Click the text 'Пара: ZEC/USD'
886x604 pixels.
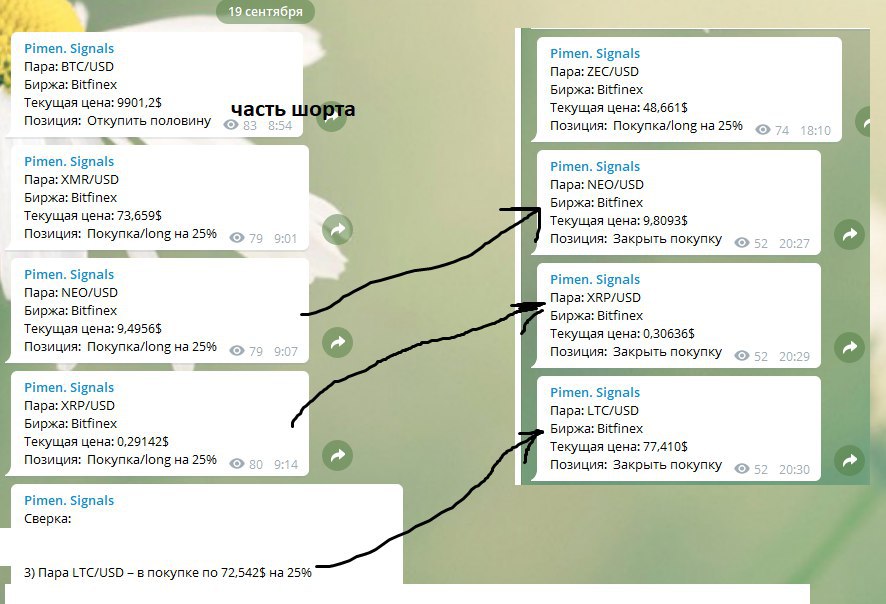[x=594, y=72]
